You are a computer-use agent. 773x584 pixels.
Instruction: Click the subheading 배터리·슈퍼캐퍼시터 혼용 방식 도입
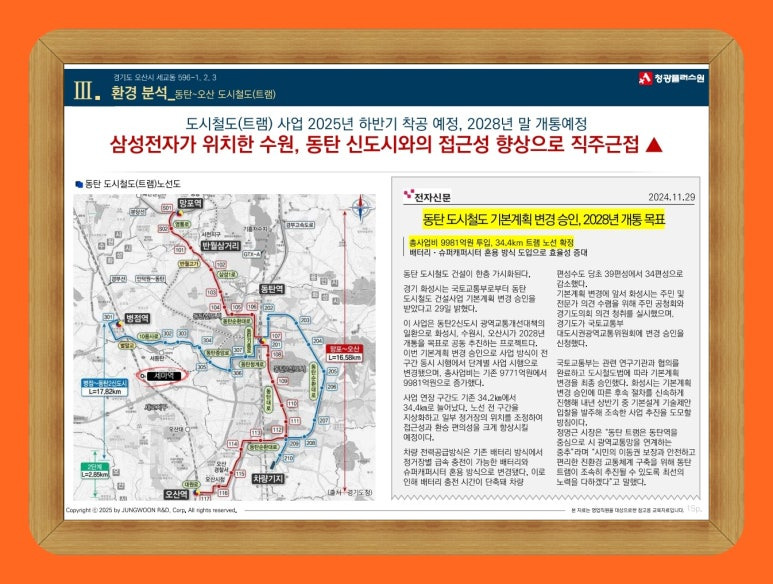498,253
